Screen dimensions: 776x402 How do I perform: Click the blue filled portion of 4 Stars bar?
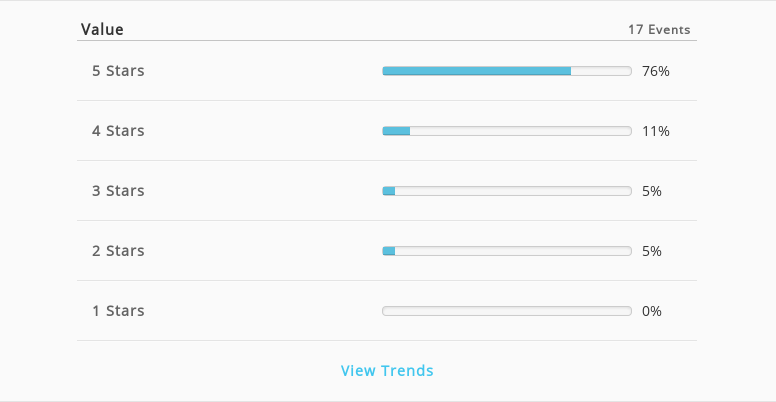[396, 131]
